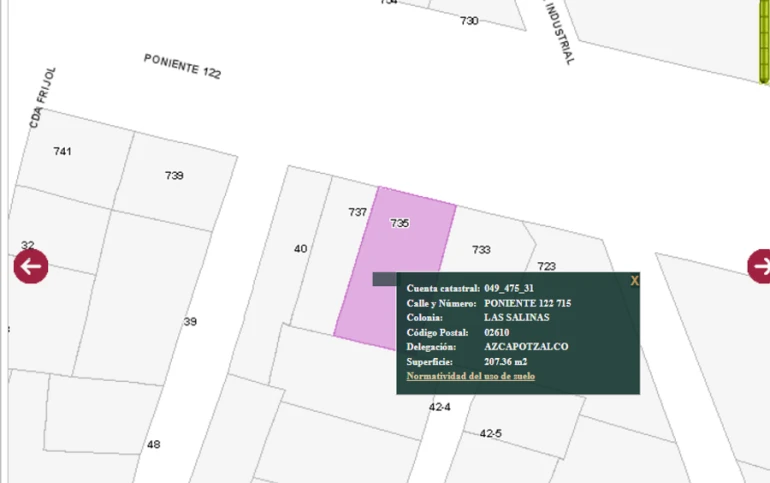Screen dimensions: 770x483
Task: Click the green marker at top-right edge
Action: [x=762, y=40]
